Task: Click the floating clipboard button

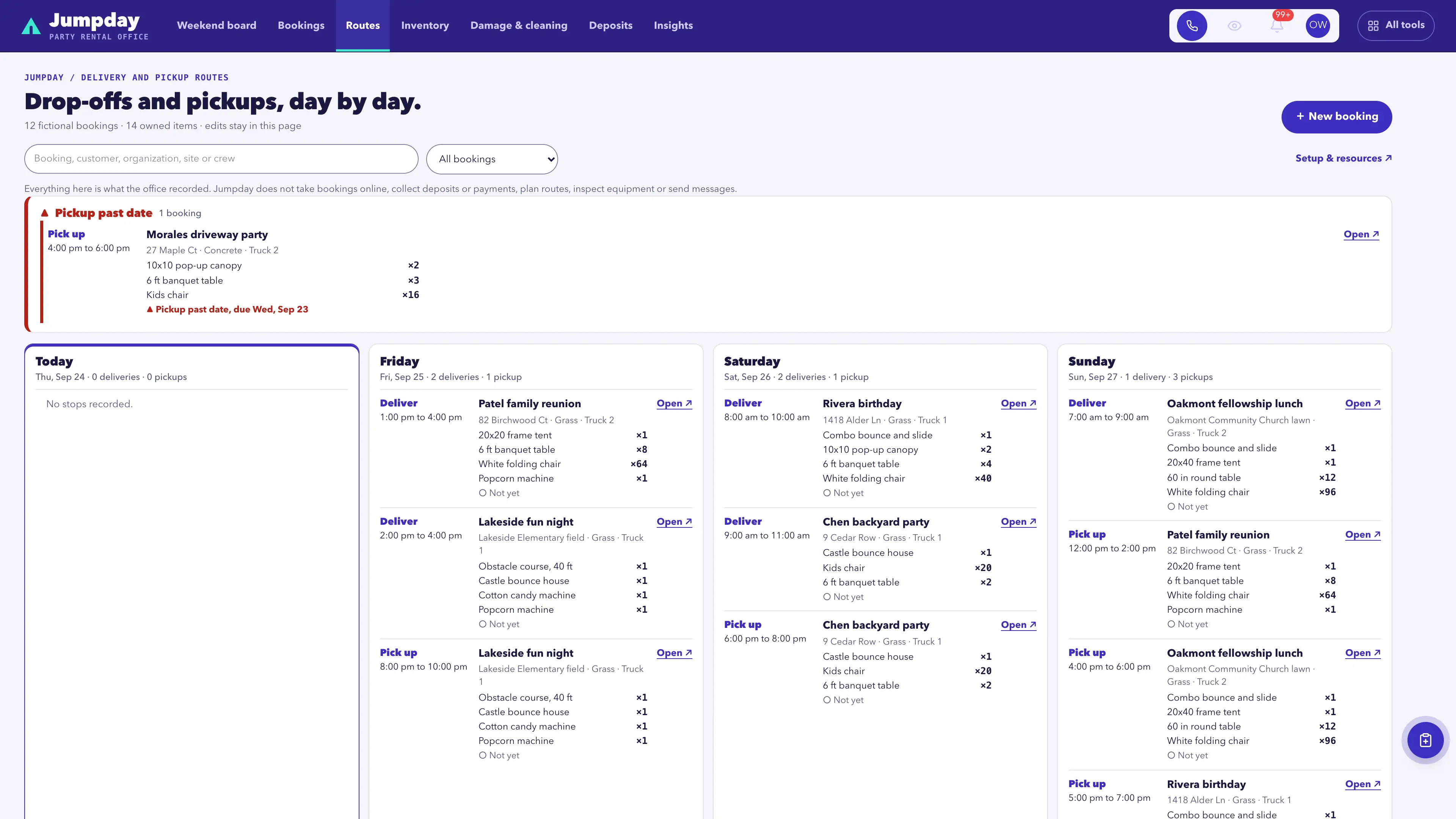Action: (x=1425, y=740)
